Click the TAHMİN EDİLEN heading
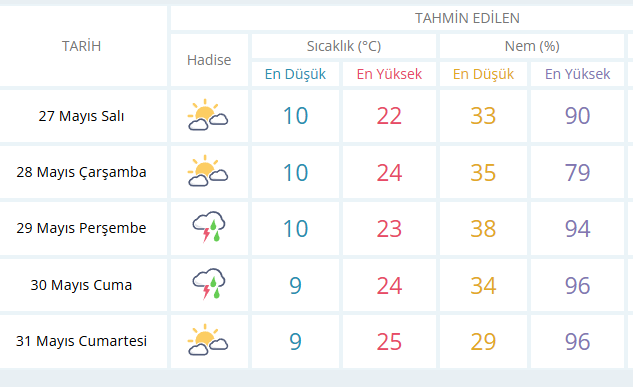This screenshot has height=387, width=633. (x=467, y=18)
